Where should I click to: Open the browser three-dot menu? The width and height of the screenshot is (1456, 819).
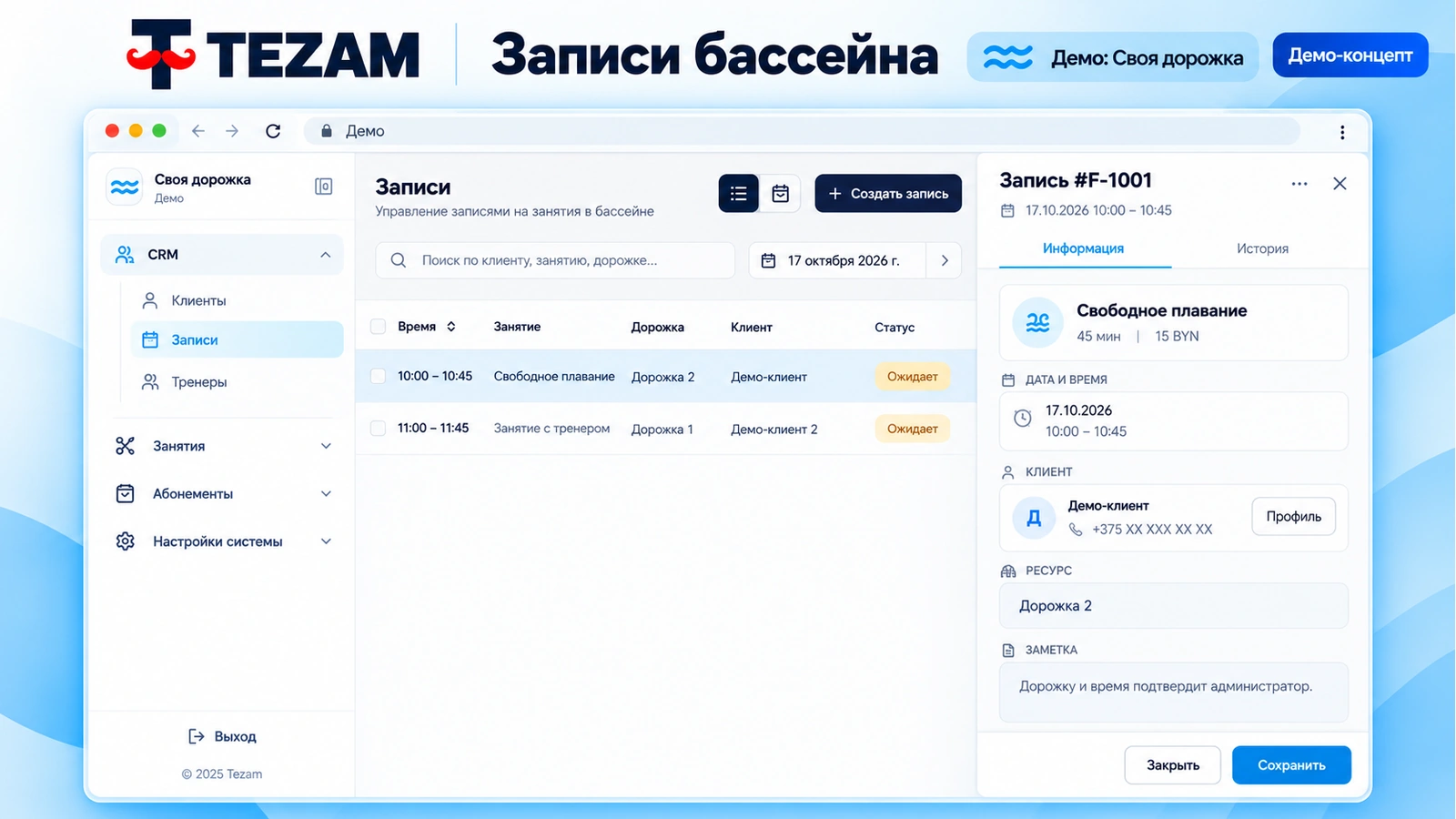pyautogui.click(x=1342, y=132)
